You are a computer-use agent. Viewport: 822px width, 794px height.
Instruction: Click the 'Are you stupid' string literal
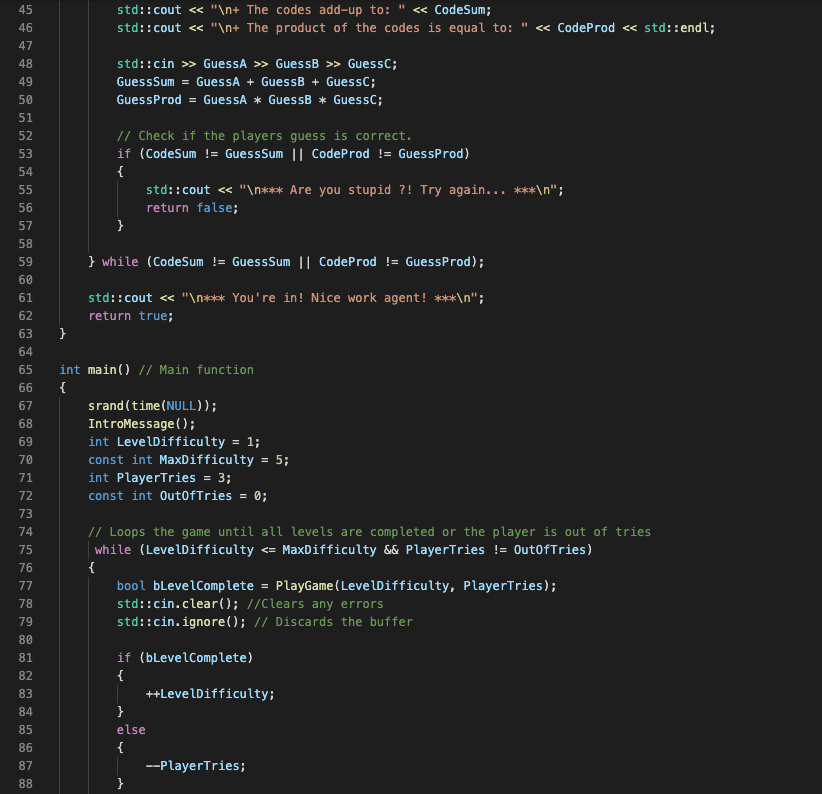[398, 190]
